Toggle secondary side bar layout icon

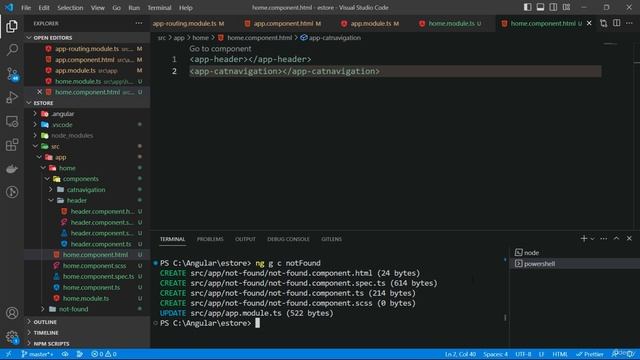[553, 7]
